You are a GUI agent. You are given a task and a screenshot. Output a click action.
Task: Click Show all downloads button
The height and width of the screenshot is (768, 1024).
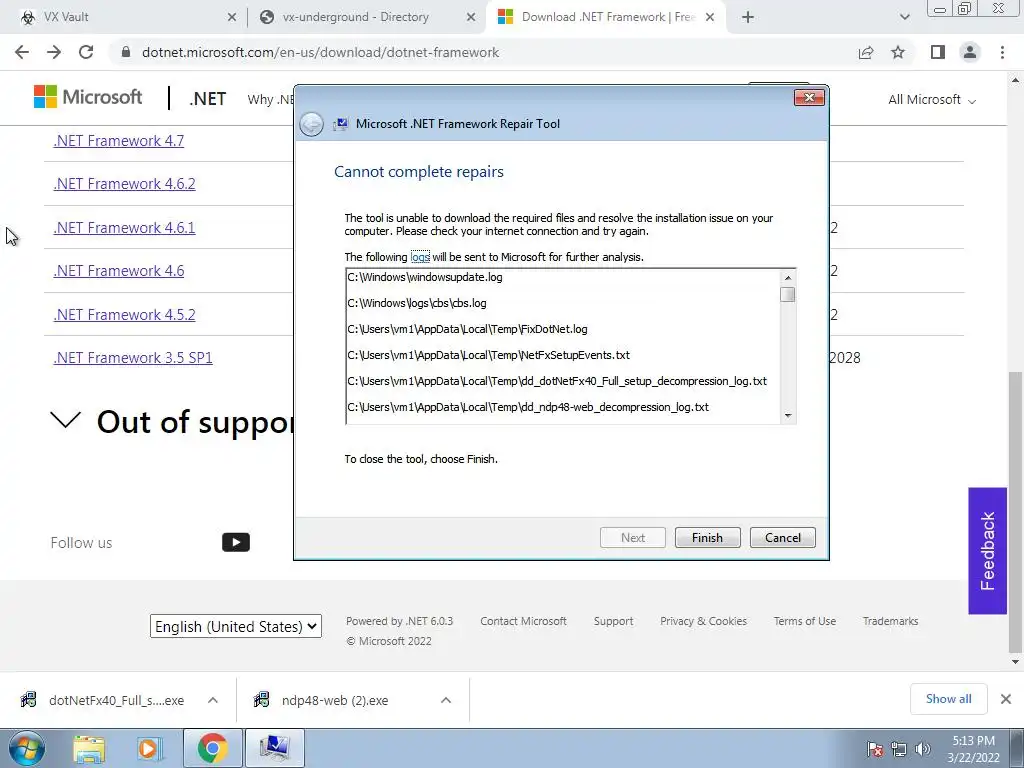[948, 699]
